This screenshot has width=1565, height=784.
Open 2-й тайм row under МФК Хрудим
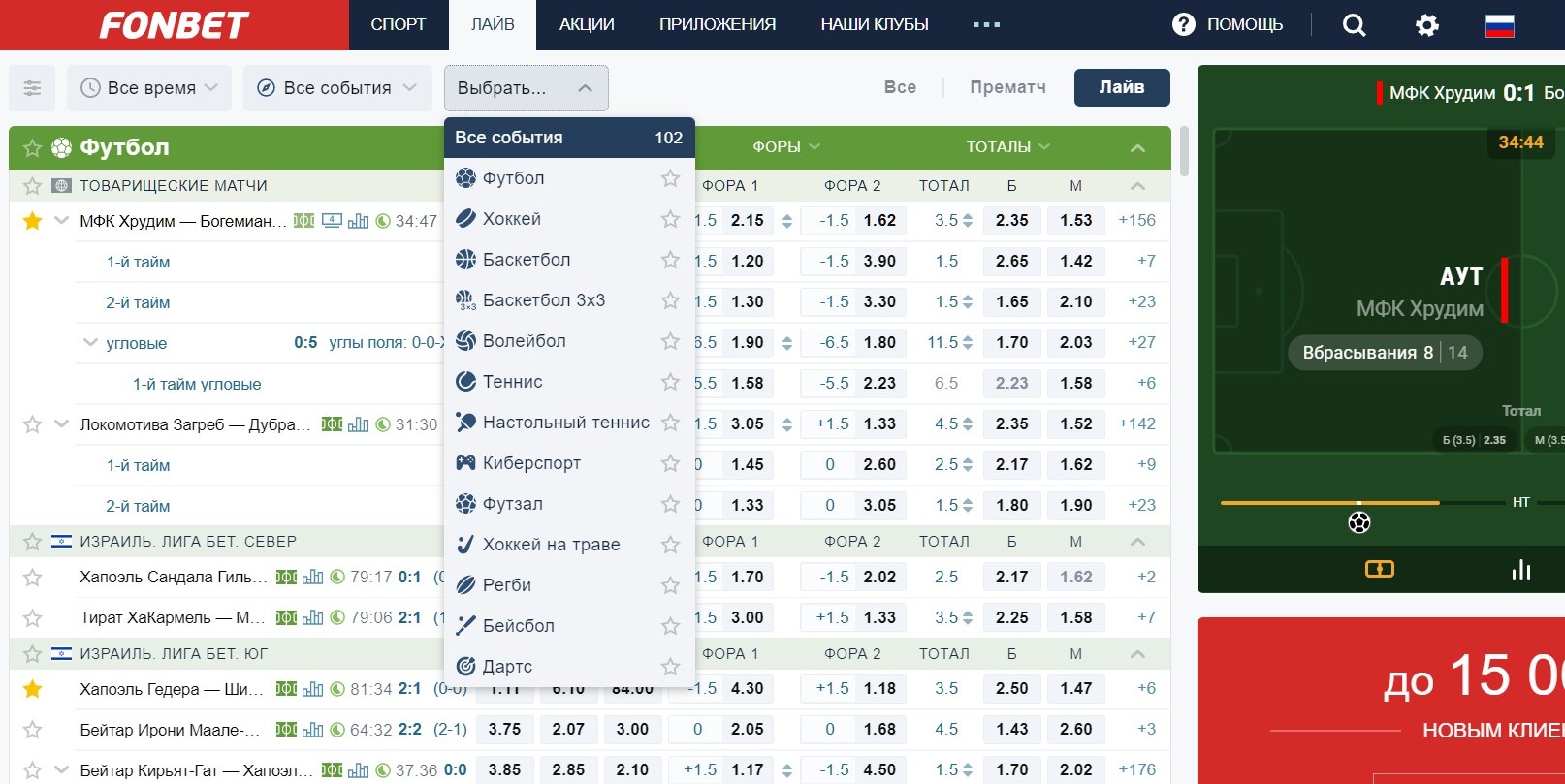click(x=138, y=302)
